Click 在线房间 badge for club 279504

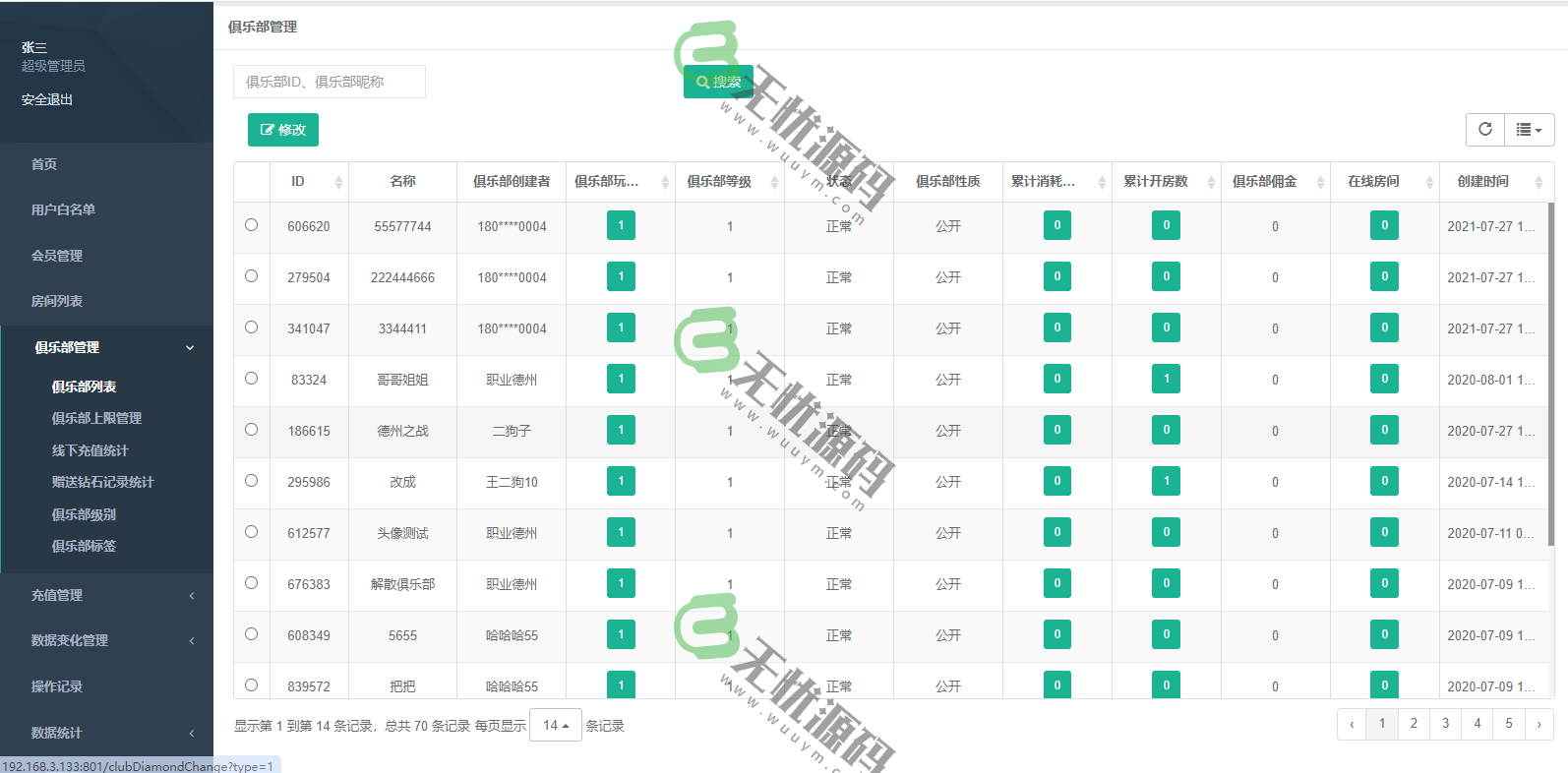pyautogui.click(x=1384, y=276)
